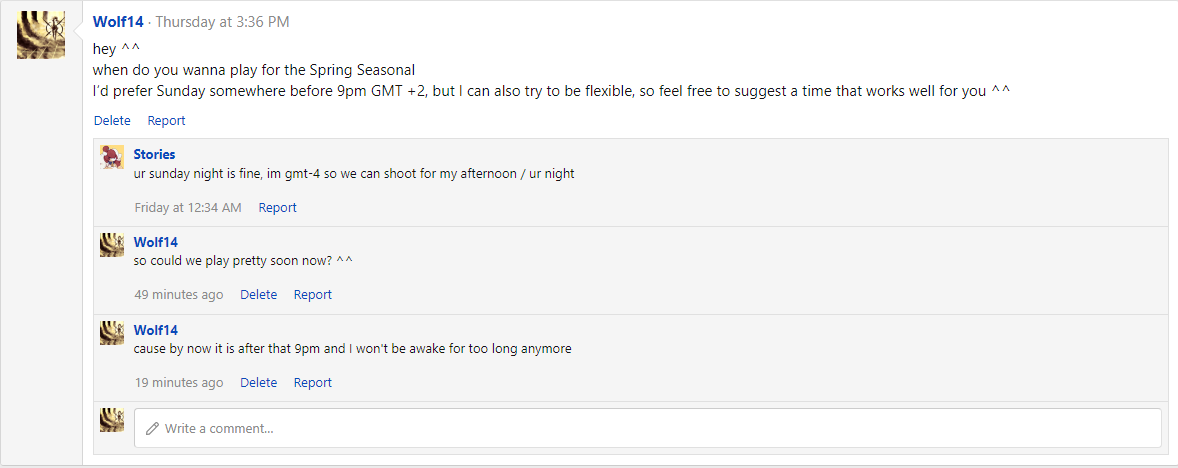Delete the comment posted 19 minutes ago
The width and height of the screenshot is (1178, 468).
(258, 383)
